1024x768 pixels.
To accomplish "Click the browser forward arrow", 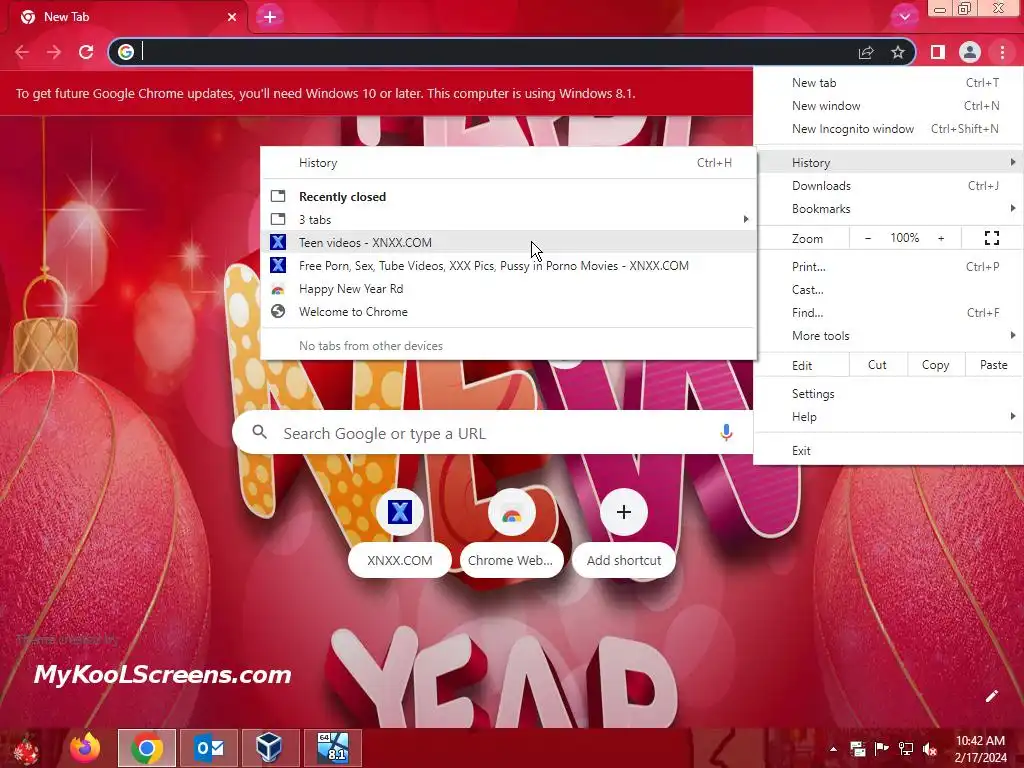I will pyautogui.click(x=54, y=52).
